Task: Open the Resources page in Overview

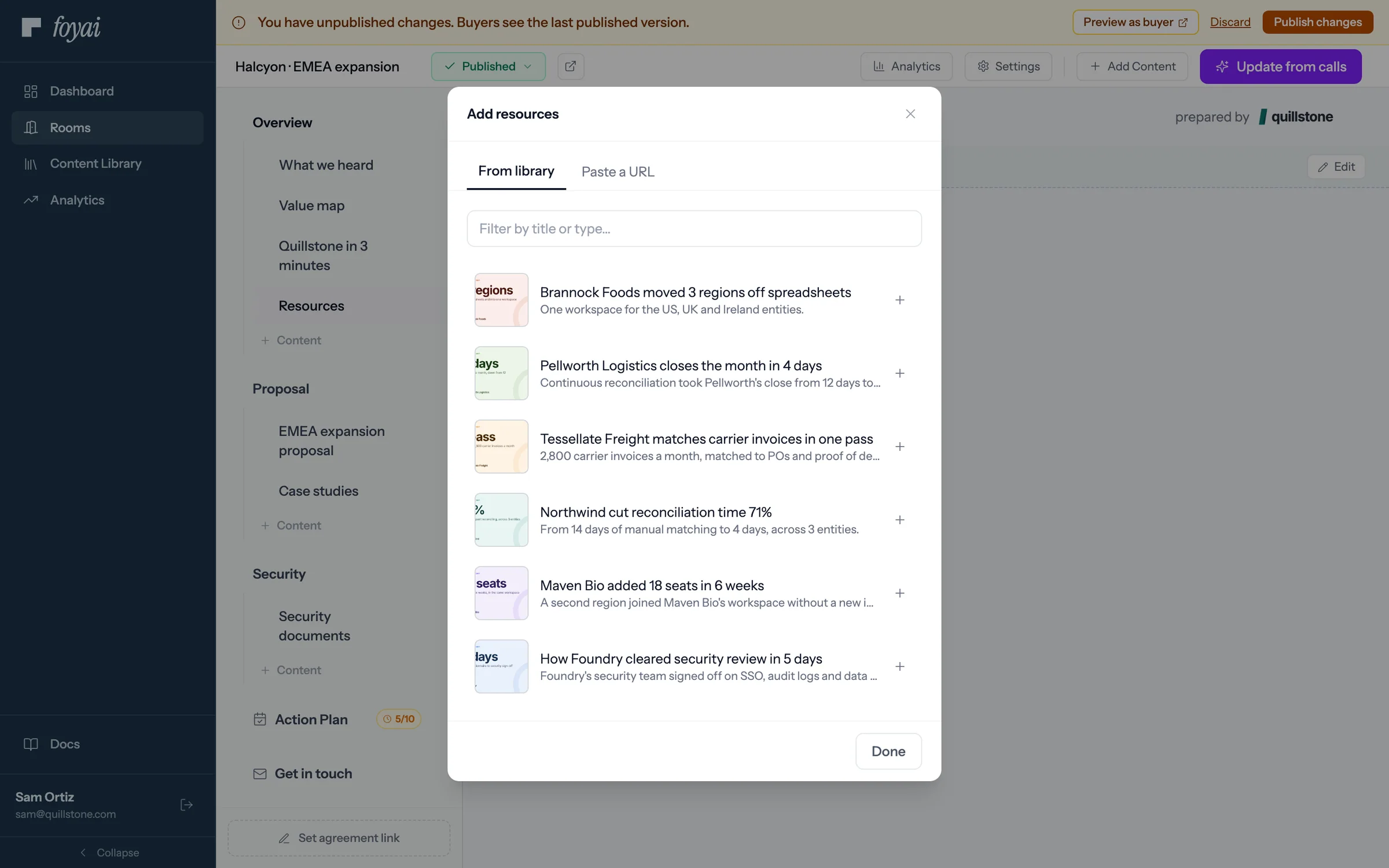Action: [311, 306]
